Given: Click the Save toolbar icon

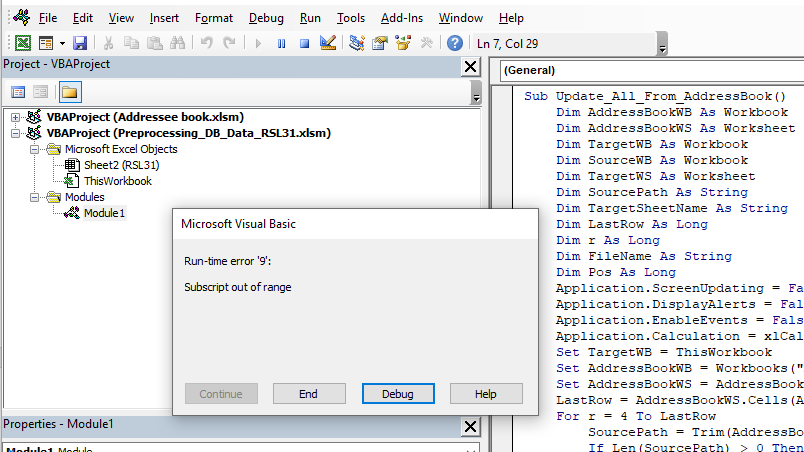Looking at the screenshot, I should [x=80, y=43].
